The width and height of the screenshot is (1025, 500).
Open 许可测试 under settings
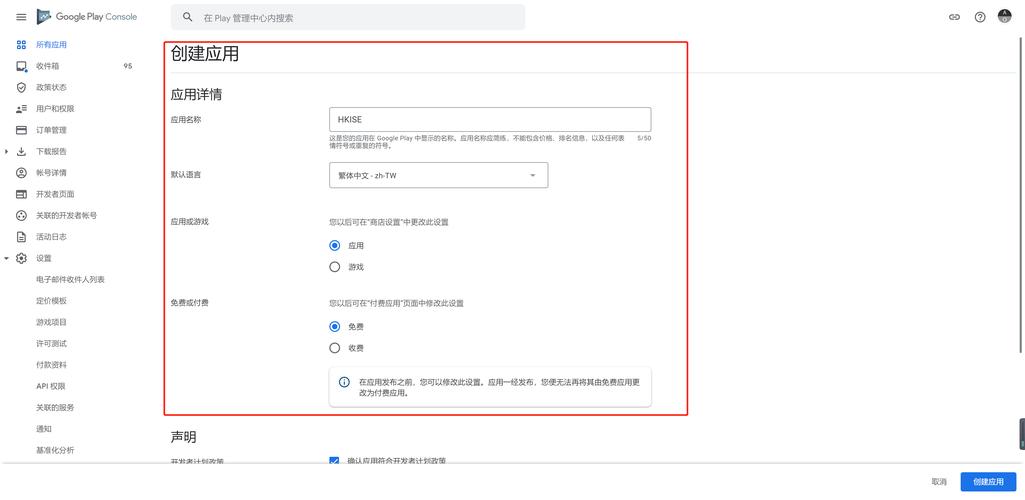tap(51, 344)
